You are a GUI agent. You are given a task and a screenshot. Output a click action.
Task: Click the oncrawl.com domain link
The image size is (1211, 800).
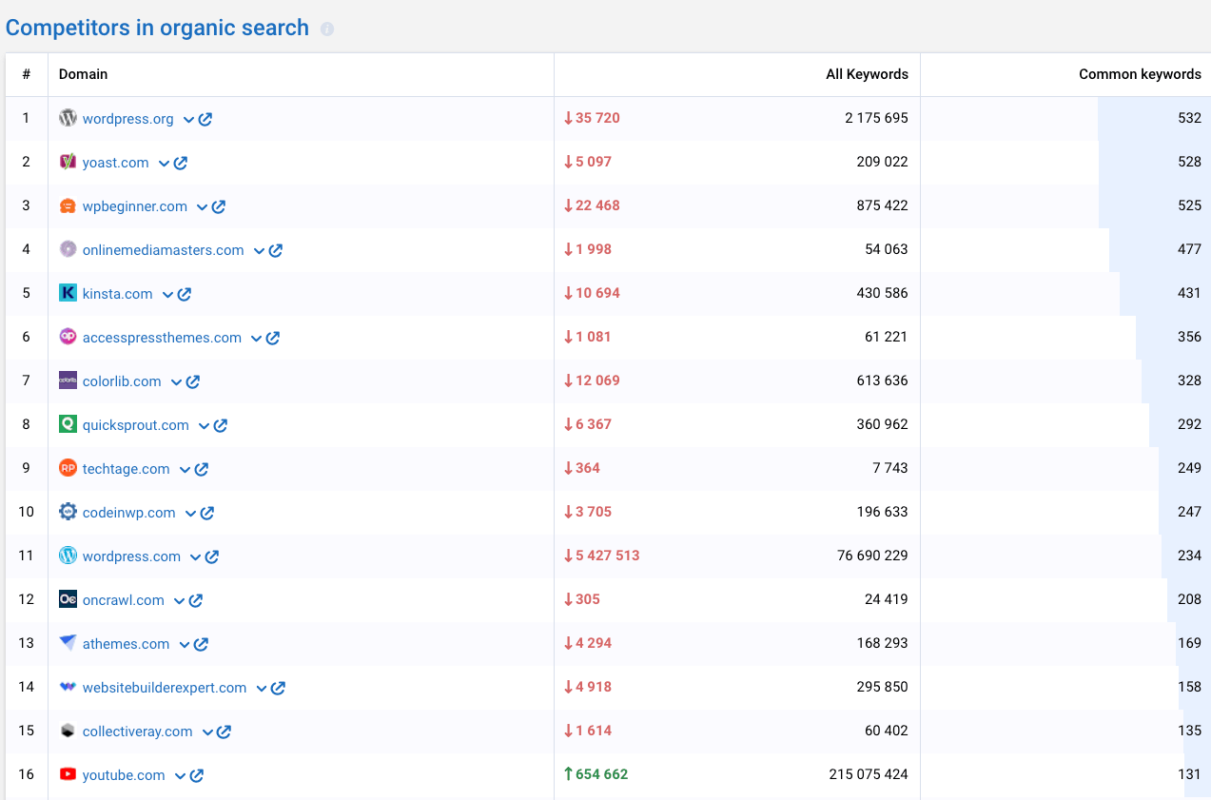[123, 600]
